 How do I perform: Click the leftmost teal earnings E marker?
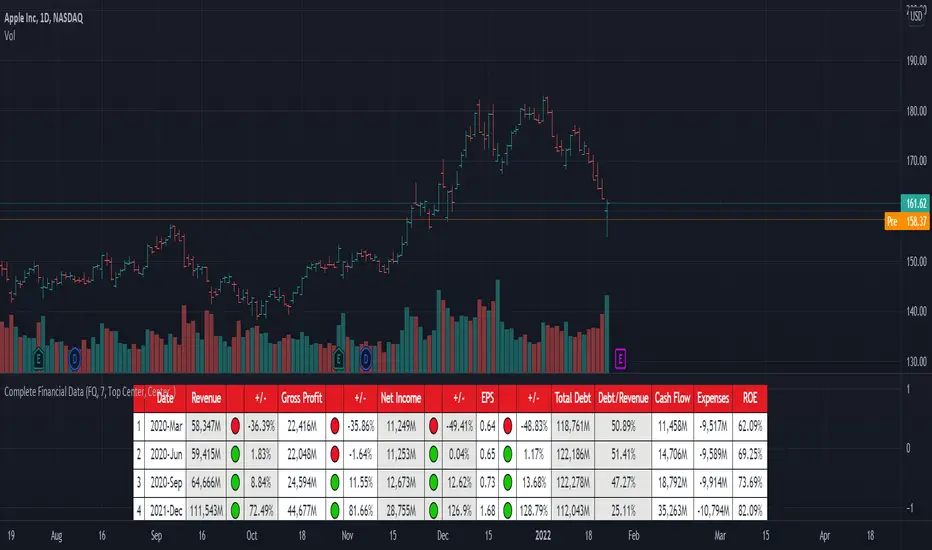click(x=40, y=356)
